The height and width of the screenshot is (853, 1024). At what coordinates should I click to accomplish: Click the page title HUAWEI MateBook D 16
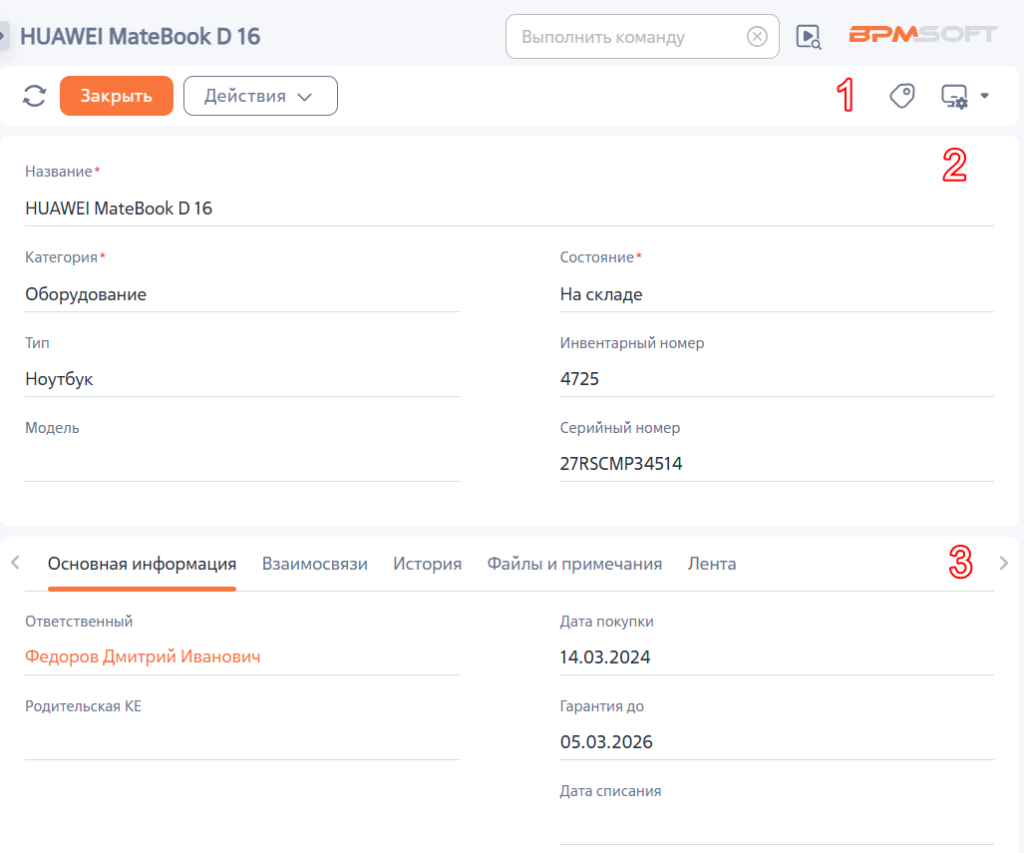tap(140, 37)
